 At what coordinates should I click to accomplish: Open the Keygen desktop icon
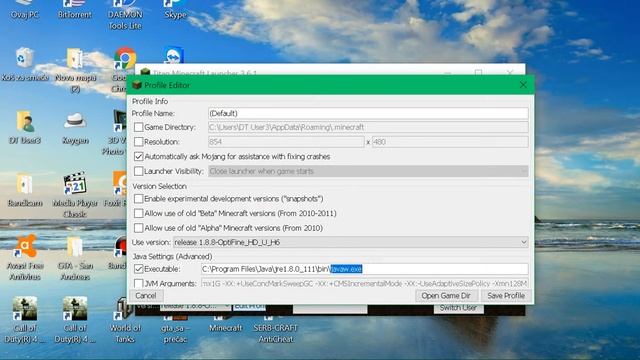[75, 127]
